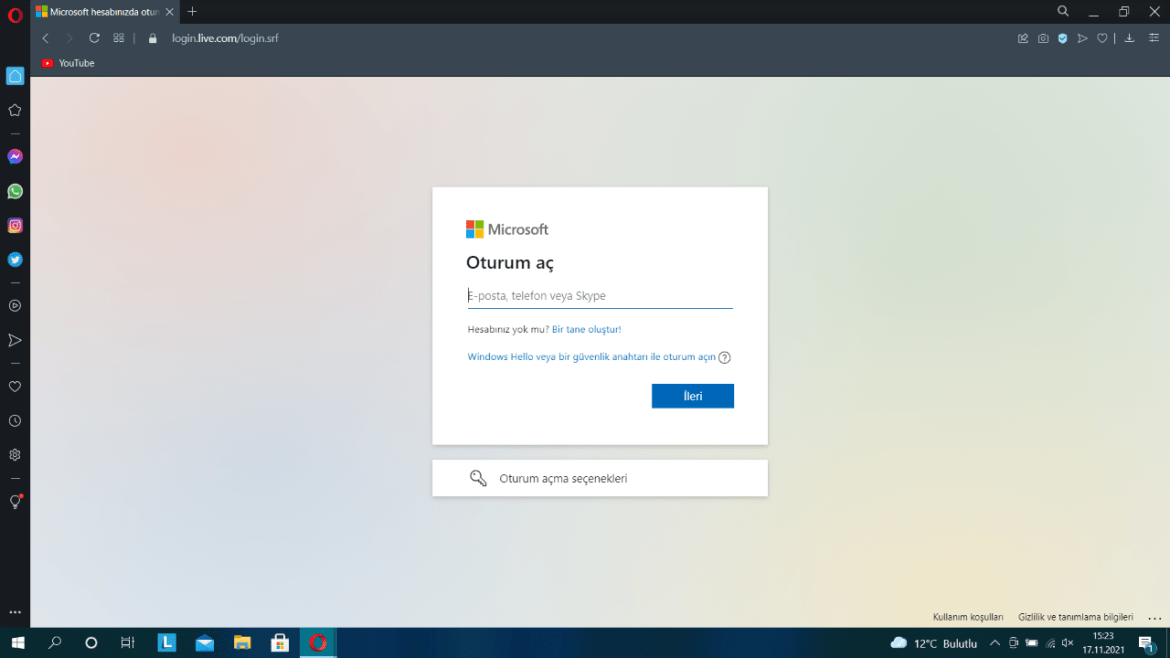
Task: Open Facebook Messenger in the sidebar
Action: [14, 156]
